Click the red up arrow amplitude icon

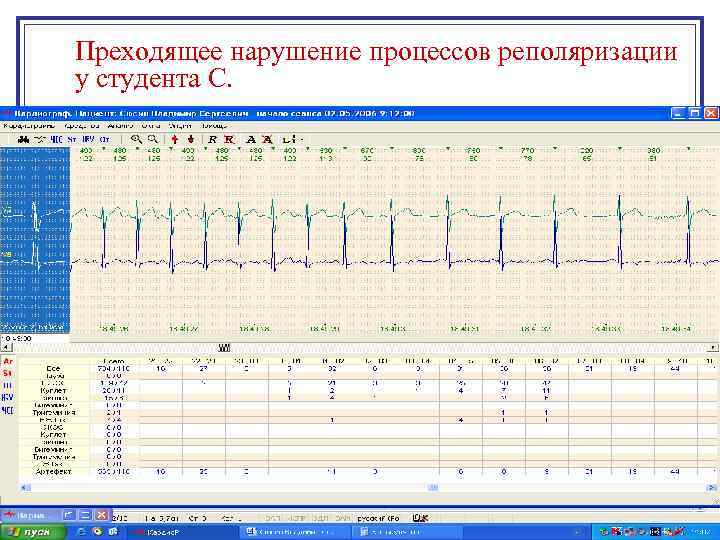click(x=174, y=139)
